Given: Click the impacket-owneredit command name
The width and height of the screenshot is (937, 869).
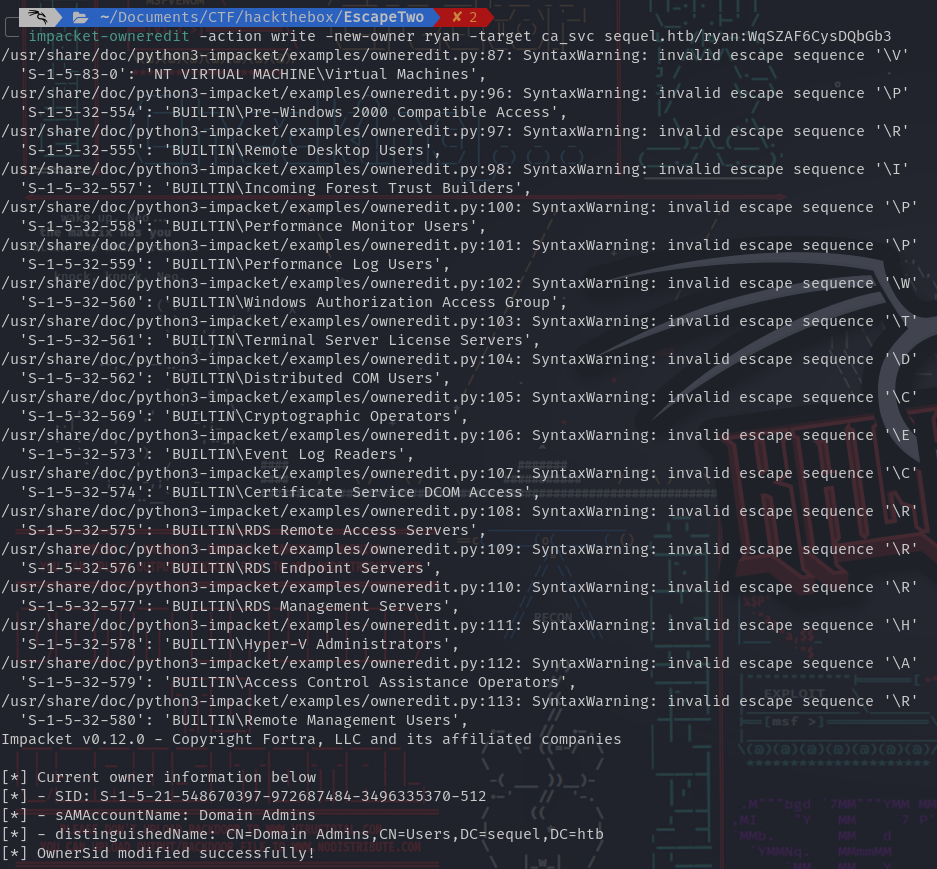Looking at the screenshot, I should pos(109,36).
